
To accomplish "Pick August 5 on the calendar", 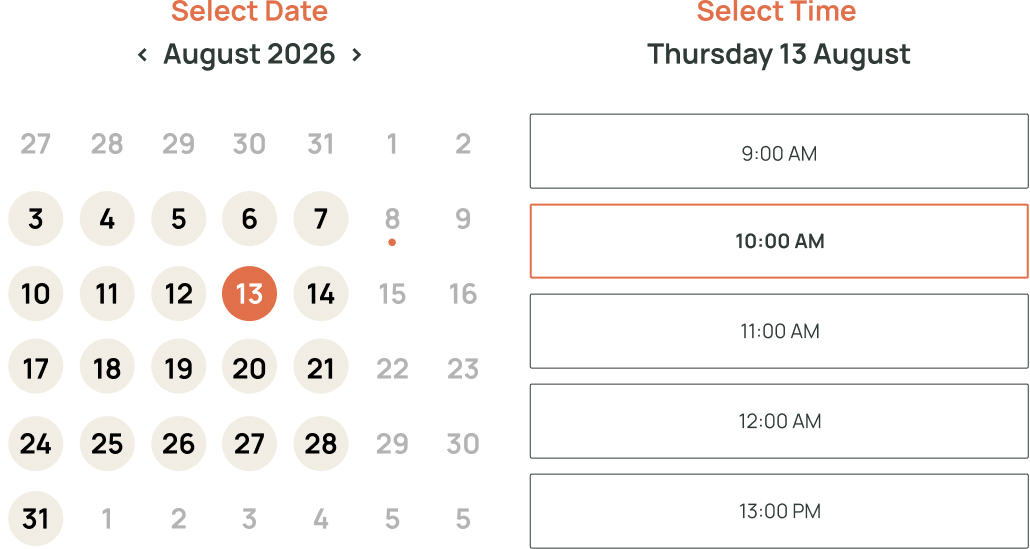I will (x=179, y=219).
